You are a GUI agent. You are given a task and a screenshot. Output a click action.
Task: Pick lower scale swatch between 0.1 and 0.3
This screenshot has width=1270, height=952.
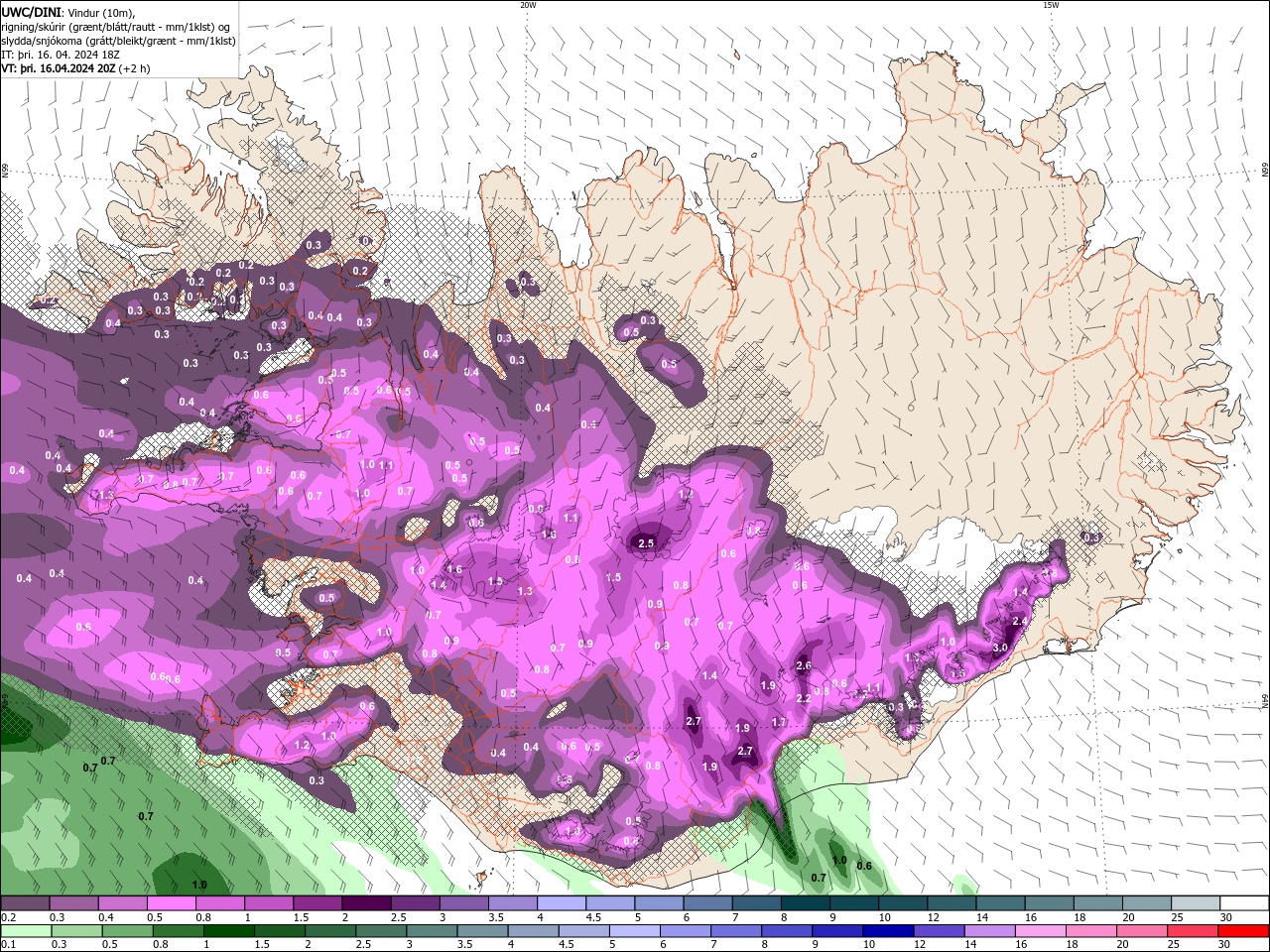coord(27,931)
